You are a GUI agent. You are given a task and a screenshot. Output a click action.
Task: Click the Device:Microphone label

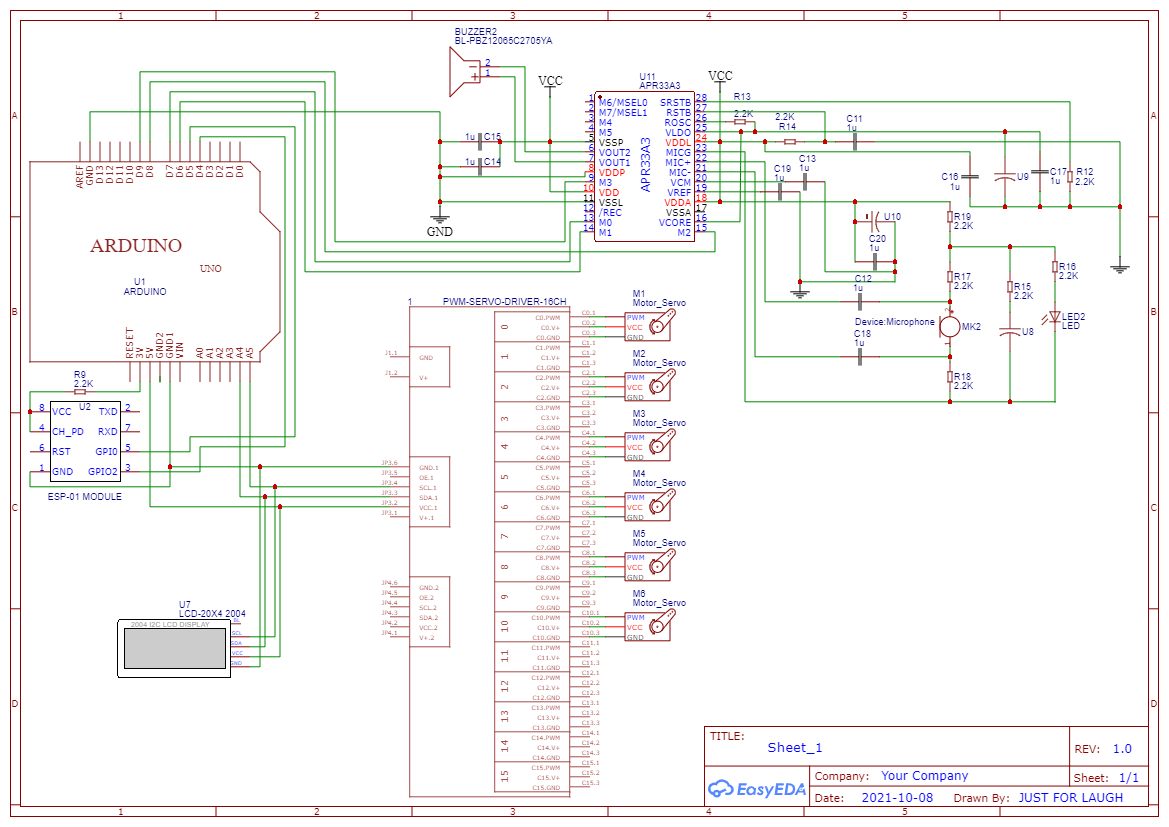point(895,322)
